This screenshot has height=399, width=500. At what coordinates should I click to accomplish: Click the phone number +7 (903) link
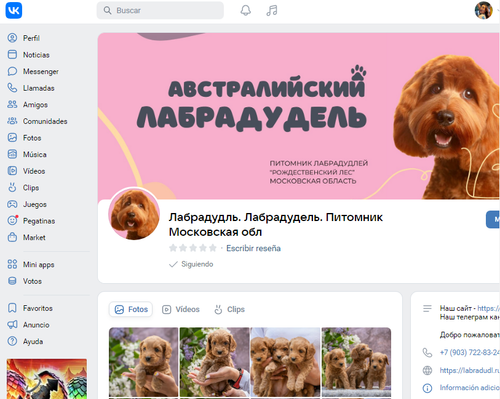[469, 352]
